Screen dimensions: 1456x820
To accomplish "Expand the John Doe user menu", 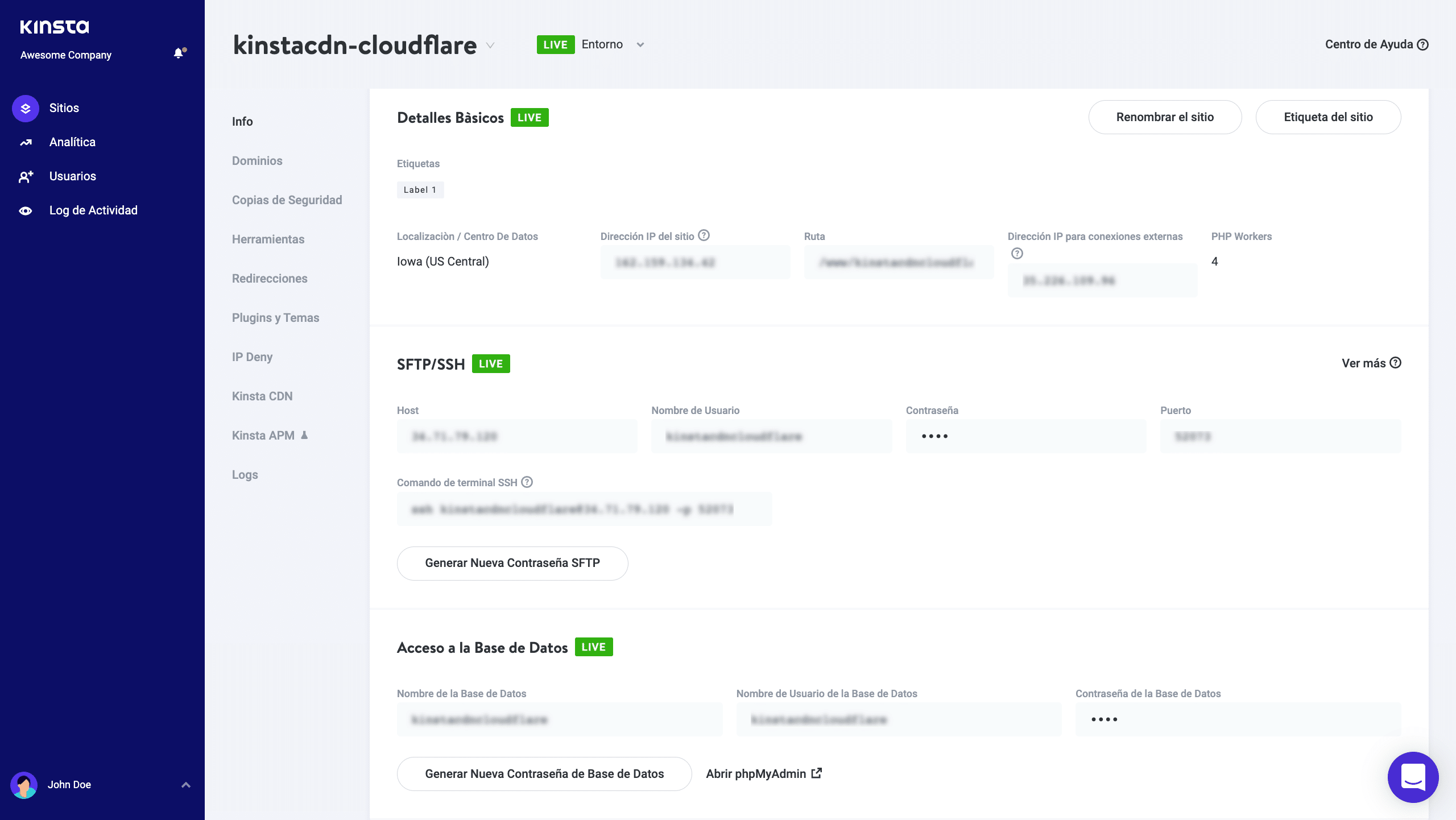I will coord(185,785).
